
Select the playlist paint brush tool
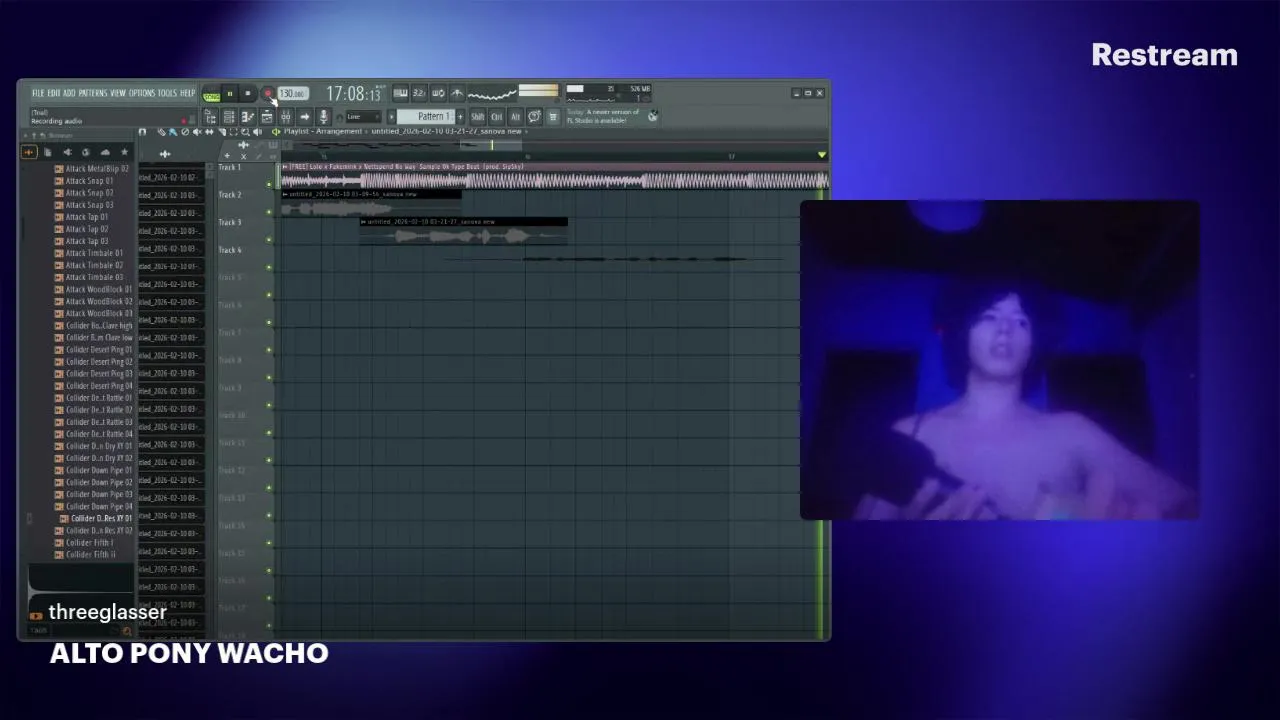173,132
